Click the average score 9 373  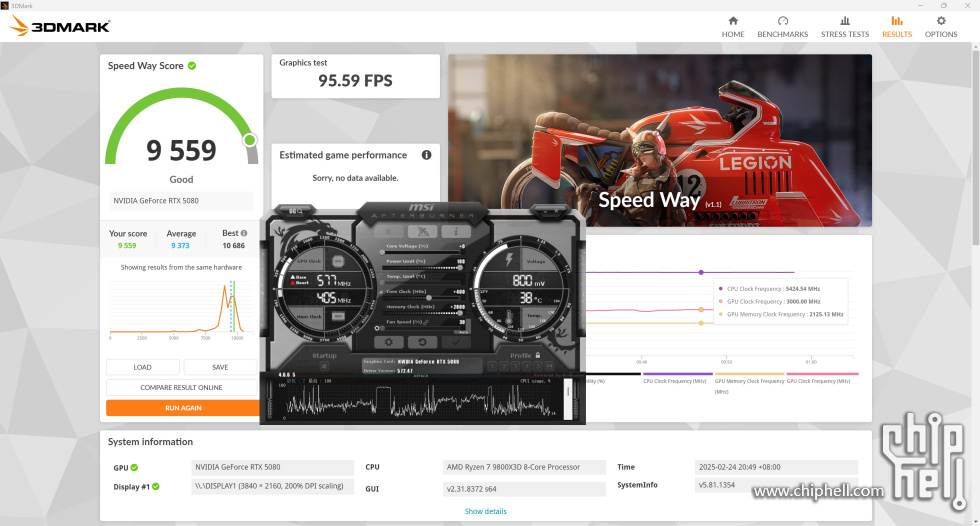tap(180, 246)
